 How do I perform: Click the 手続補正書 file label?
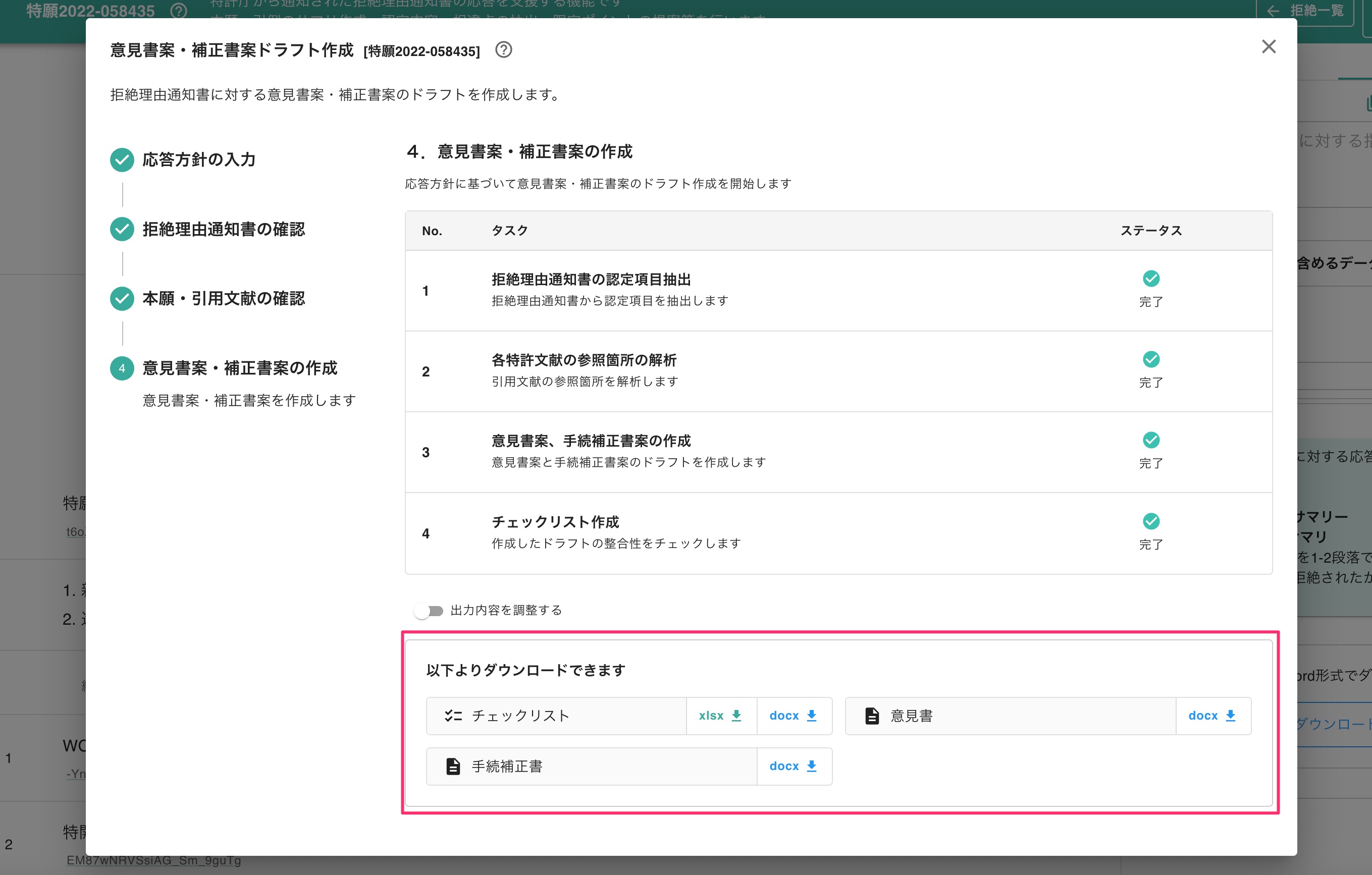[x=507, y=766]
